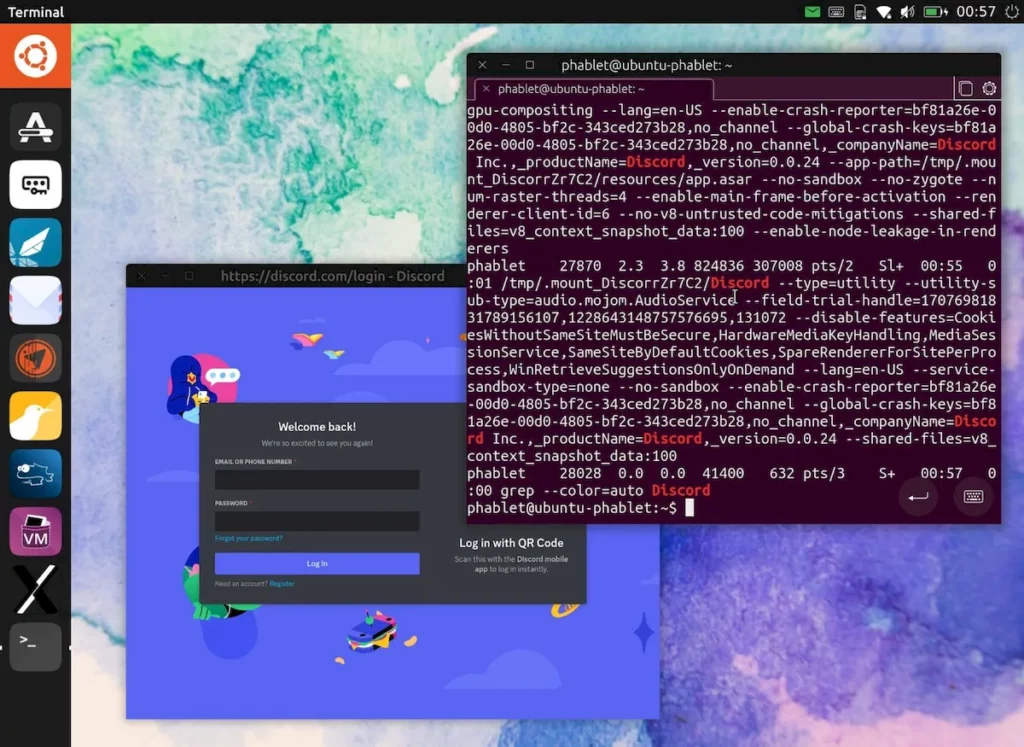This screenshot has width=1024, height=747.
Task: Open the Terminal icon in dock
Action: (x=35, y=646)
